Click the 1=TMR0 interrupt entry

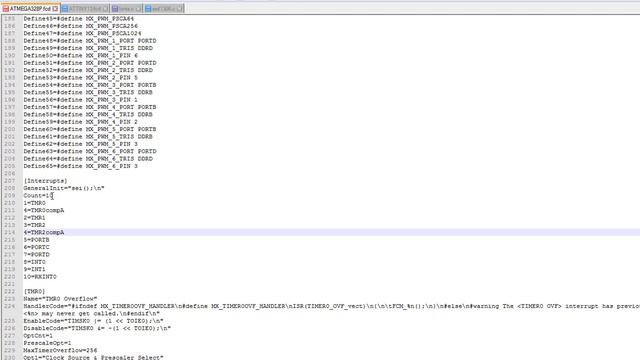point(34,203)
